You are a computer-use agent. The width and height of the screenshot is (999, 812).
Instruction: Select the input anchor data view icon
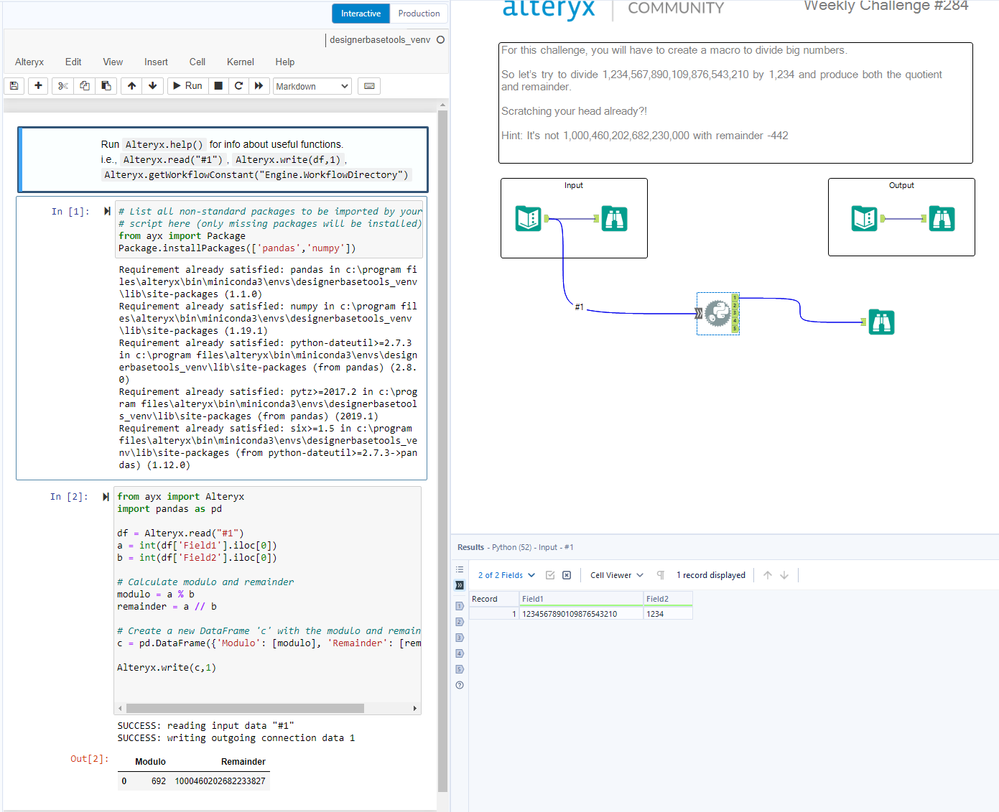[x=459, y=585]
